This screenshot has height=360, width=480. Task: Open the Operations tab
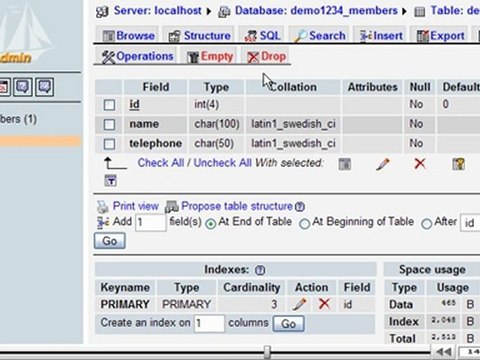coord(137,56)
